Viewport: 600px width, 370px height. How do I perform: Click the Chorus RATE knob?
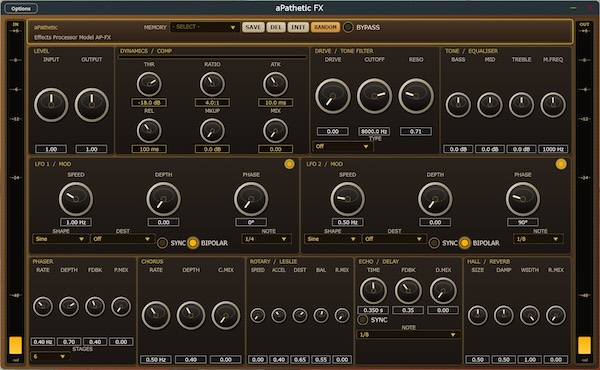156,315
